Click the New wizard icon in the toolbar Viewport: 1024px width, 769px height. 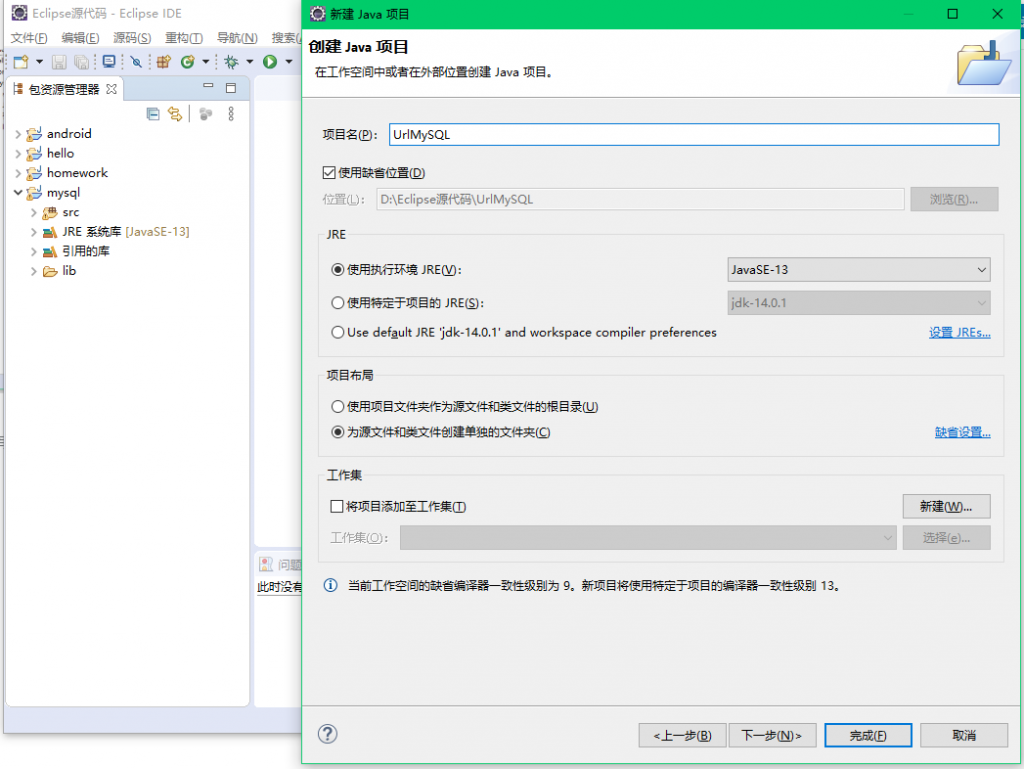20,62
